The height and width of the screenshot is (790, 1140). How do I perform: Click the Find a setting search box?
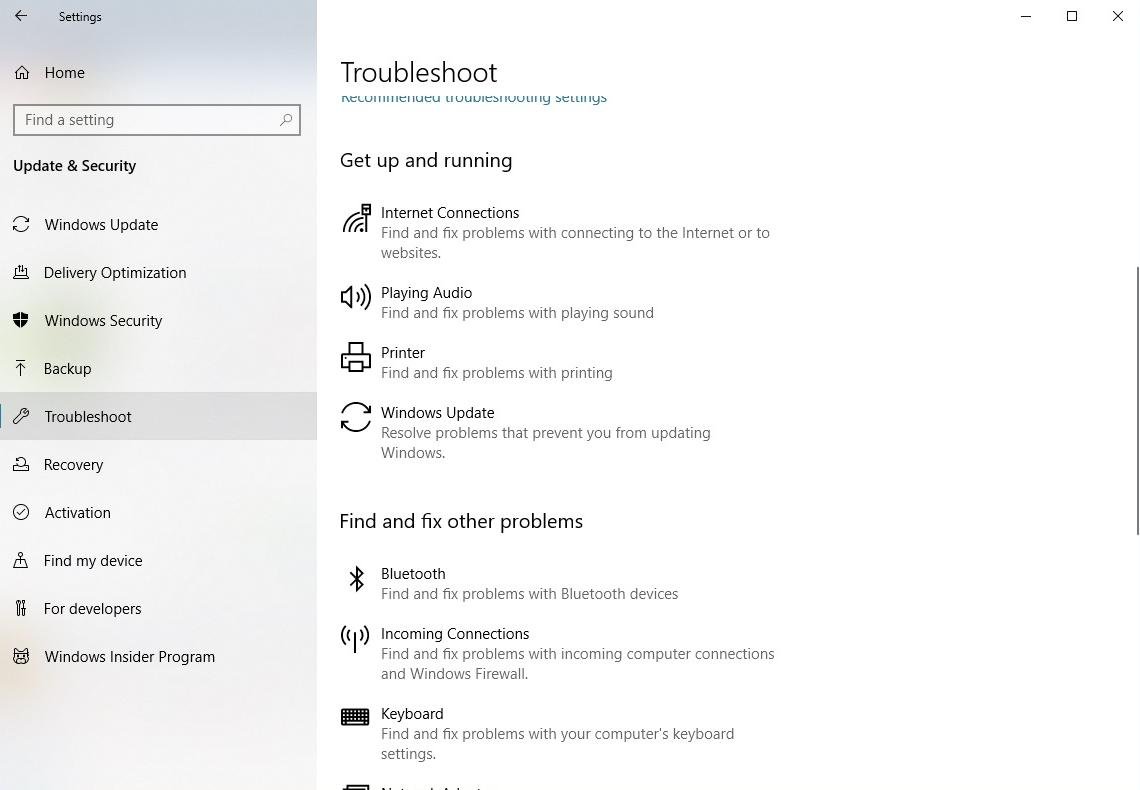pos(148,120)
